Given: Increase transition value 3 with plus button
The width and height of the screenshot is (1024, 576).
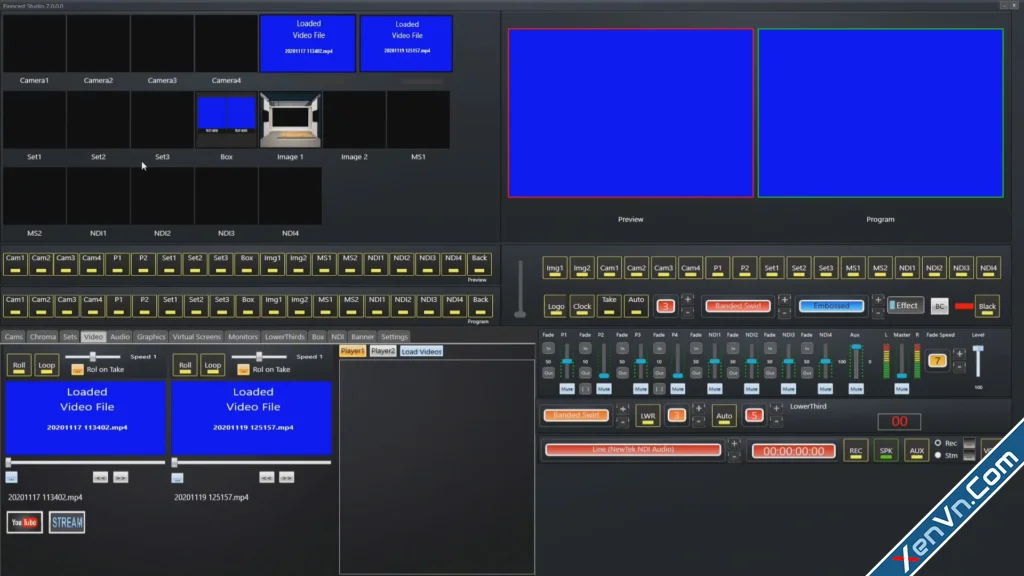Looking at the screenshot, I should [x=688, y=300].
